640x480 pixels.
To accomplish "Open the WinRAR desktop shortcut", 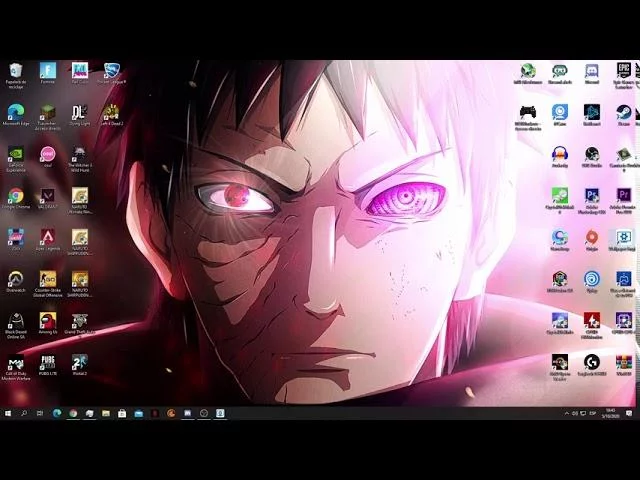I will [x=624, y=365].
